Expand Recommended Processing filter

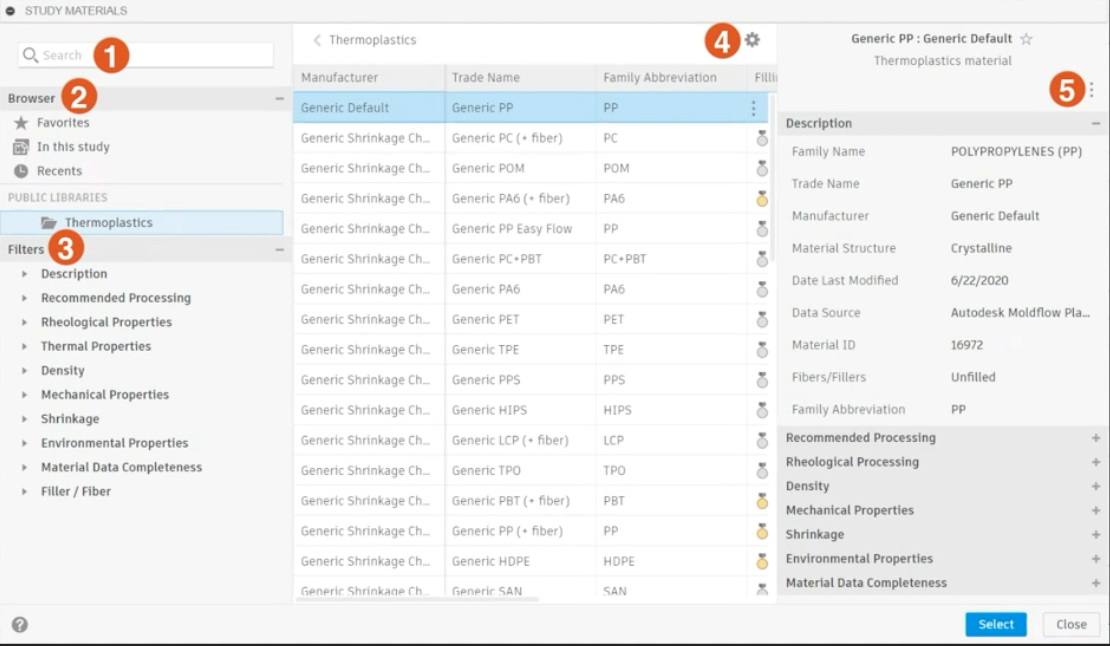pos(24,298)
